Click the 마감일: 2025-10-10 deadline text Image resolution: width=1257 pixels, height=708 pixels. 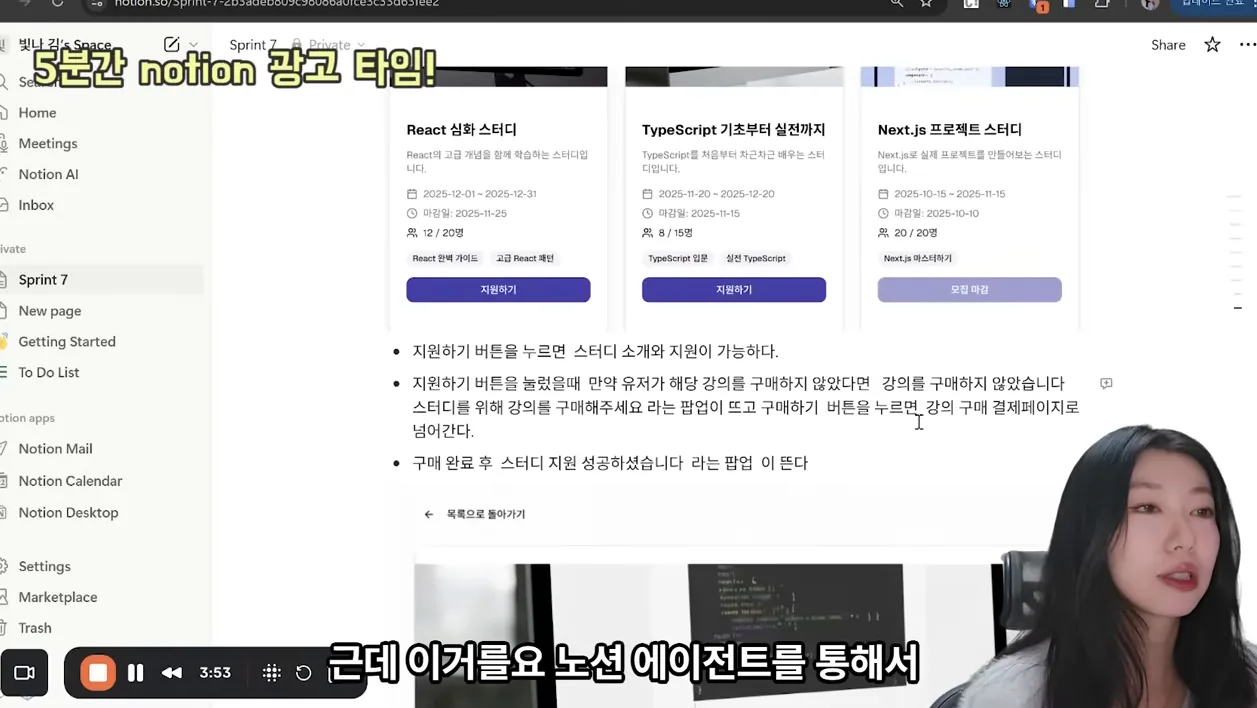936,214
